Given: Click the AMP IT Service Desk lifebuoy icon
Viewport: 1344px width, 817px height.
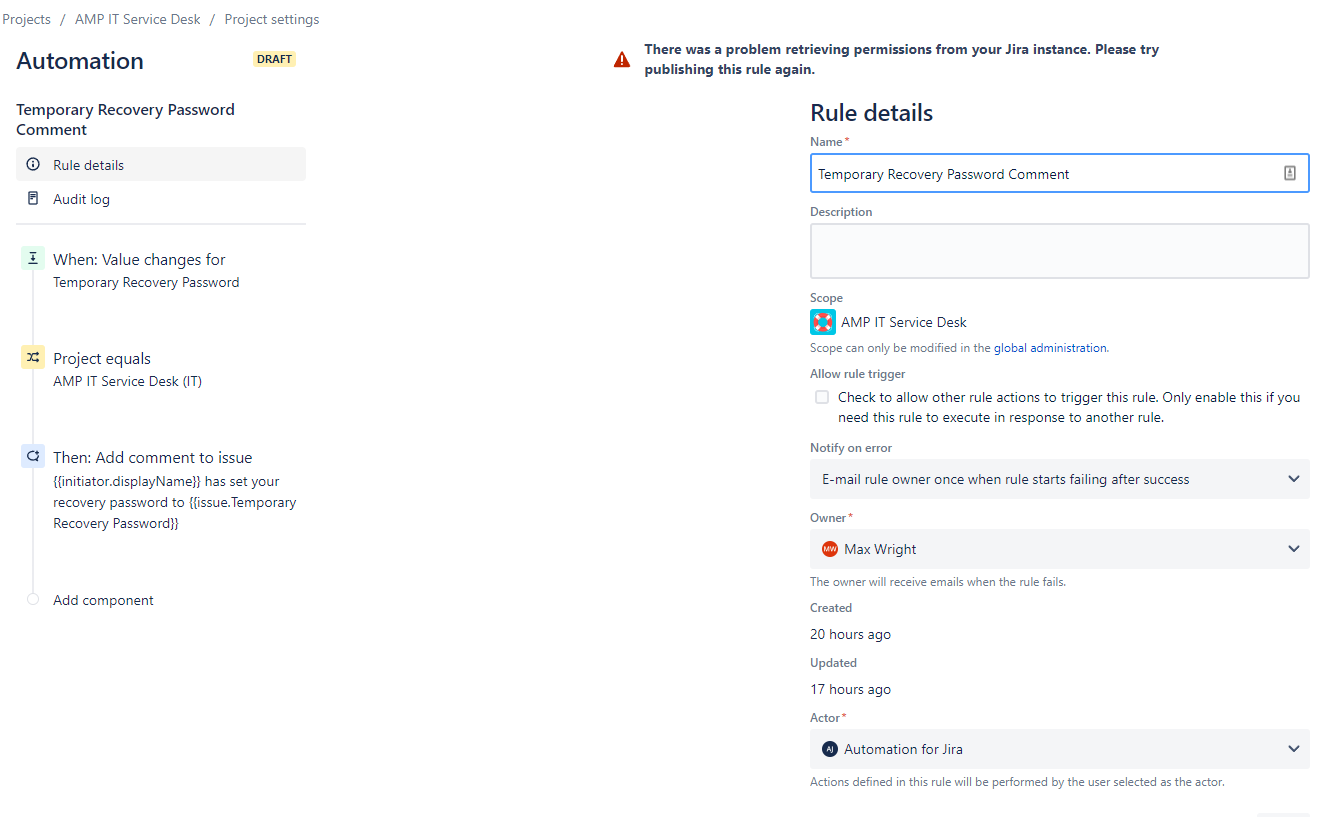Looking at the screenshot, I should point(823,322).
